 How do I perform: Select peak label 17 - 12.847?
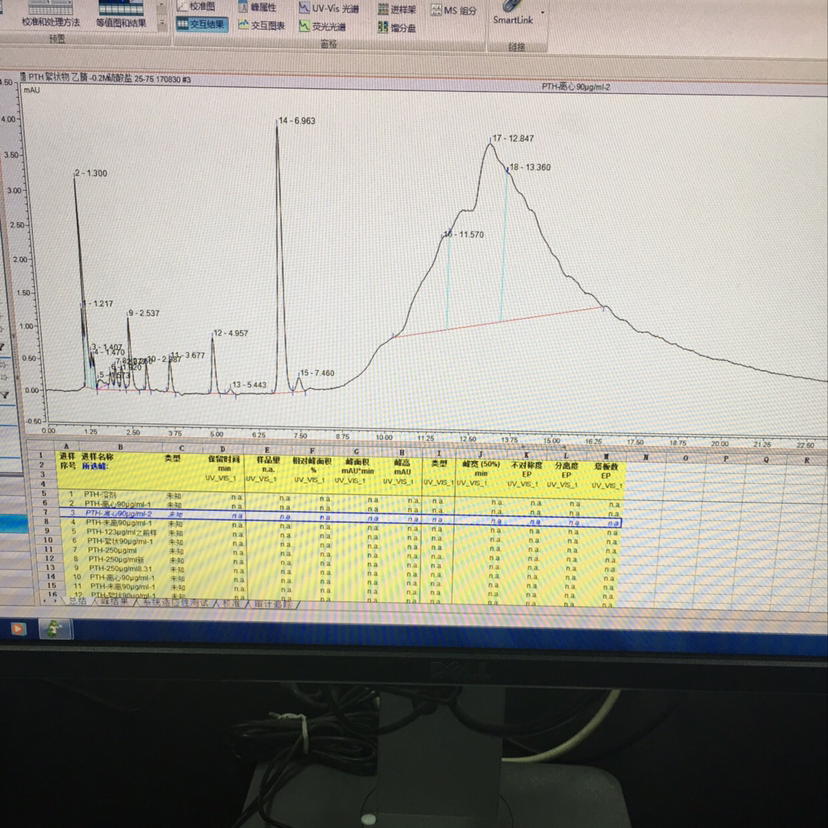[513, 138]
